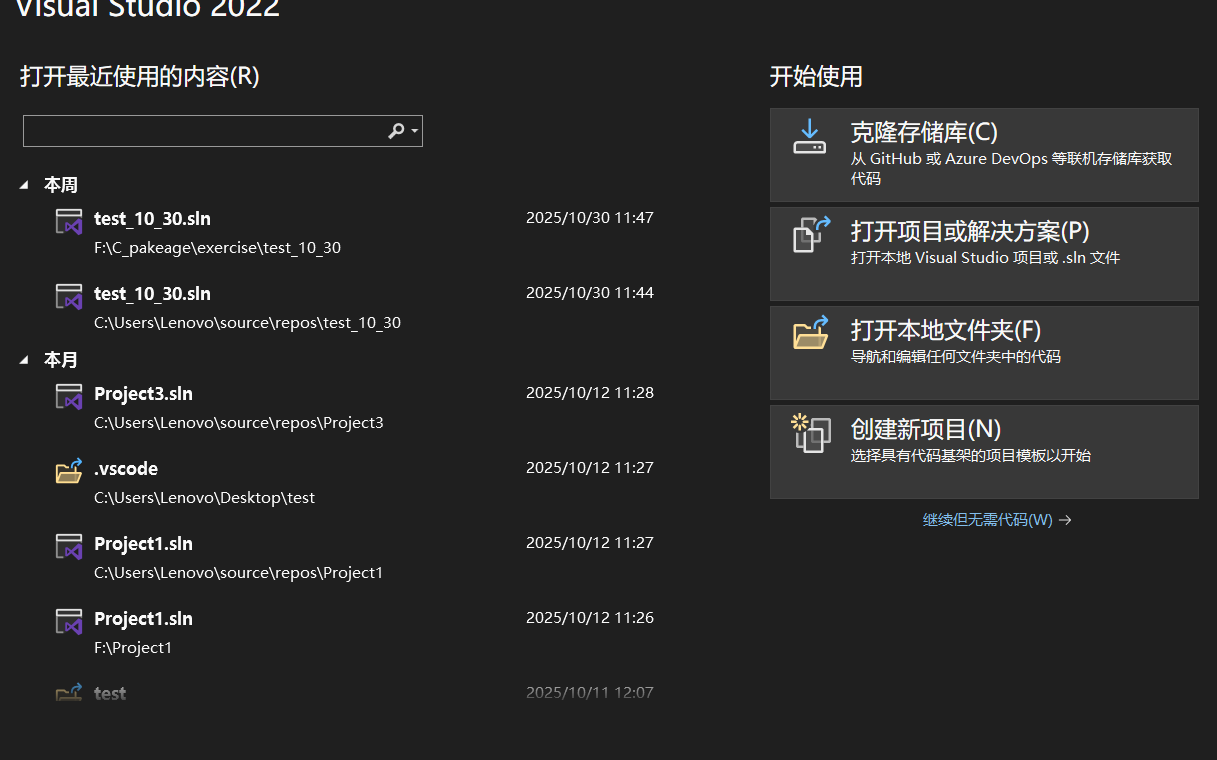The width and height of the screenshot is (1217, 760).
Task: Open Project1.sln dated 2025/10/12 11:27
Action: click(x=355, y=558)
